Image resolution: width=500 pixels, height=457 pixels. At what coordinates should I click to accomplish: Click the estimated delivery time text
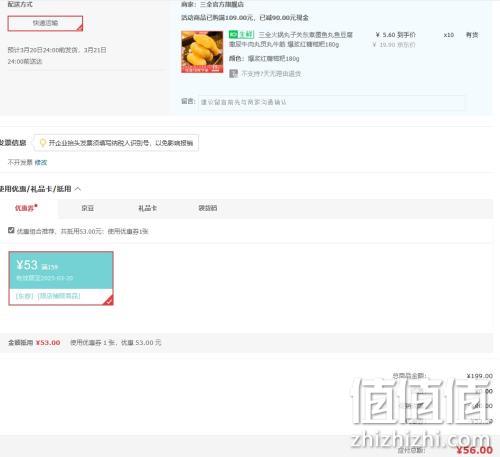click(57, 56)
